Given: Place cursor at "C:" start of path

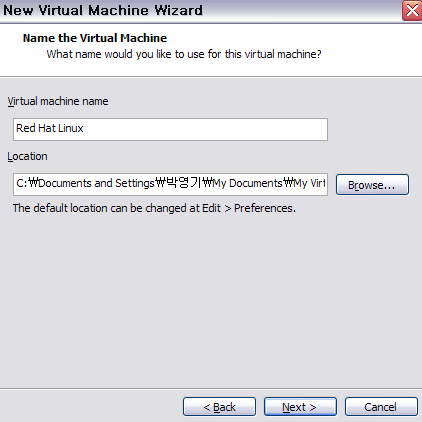Looking at the screenshot, I should [x=17, y=183].
